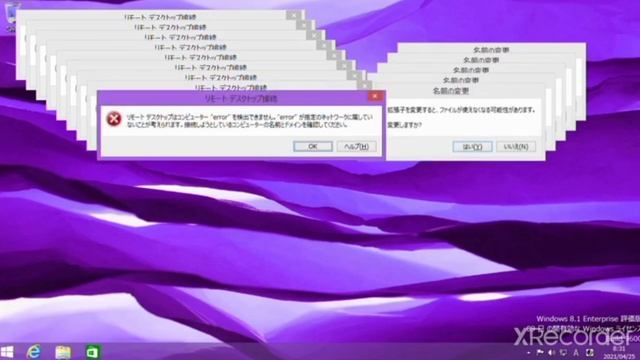
Task: Choose はい(Y) in the 名前の変更 dialog
Action: point(472,147)
